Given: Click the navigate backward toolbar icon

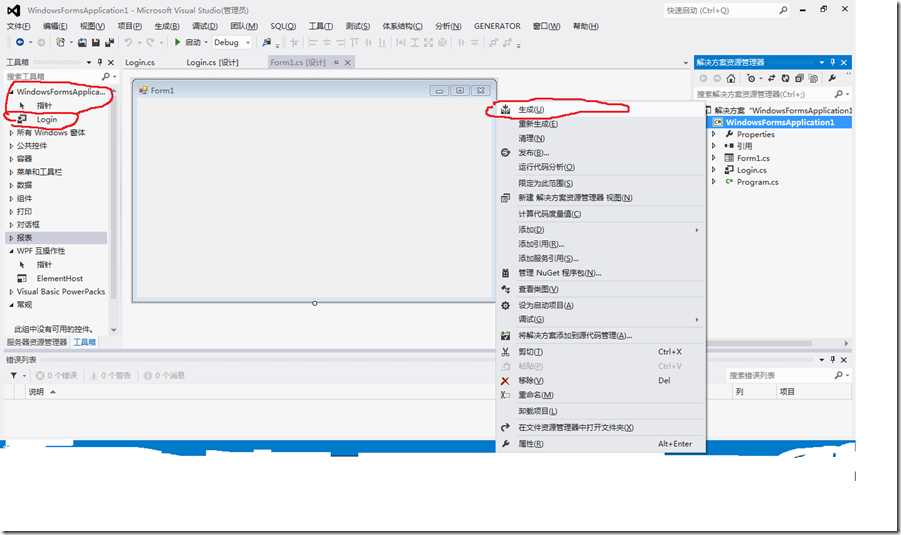Looking at the screenshot, I should click(x=20, y=42).
